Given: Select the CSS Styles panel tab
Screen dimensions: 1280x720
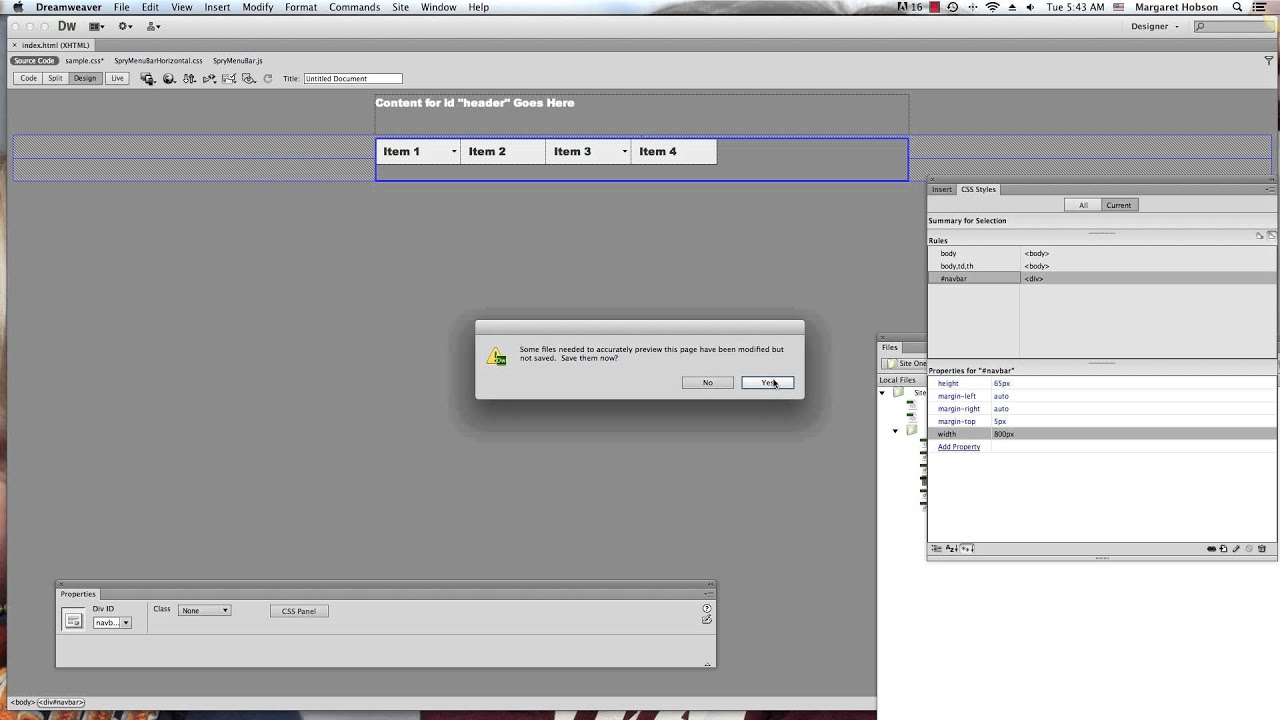Looking at the screenshot, I should coord(978,189).
